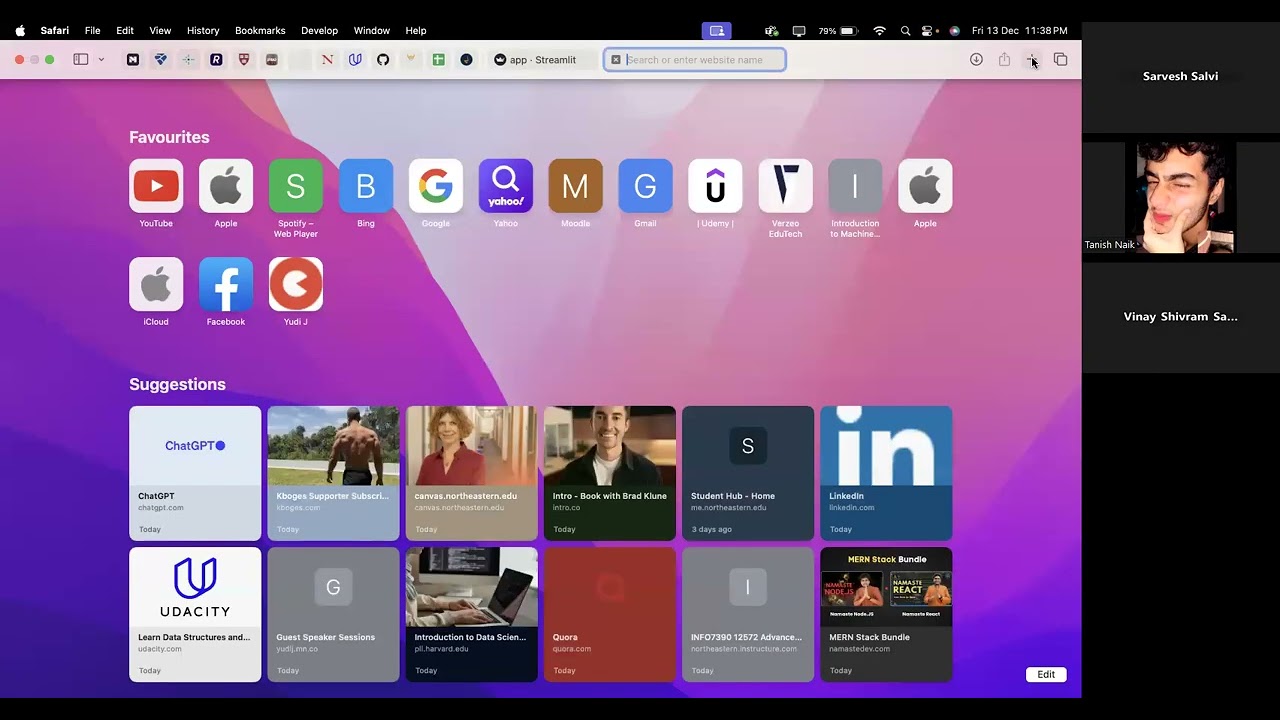This screenshot has width=1280, height=720.
Task: Open Spotlight search in menu bar
Action: 905,31
